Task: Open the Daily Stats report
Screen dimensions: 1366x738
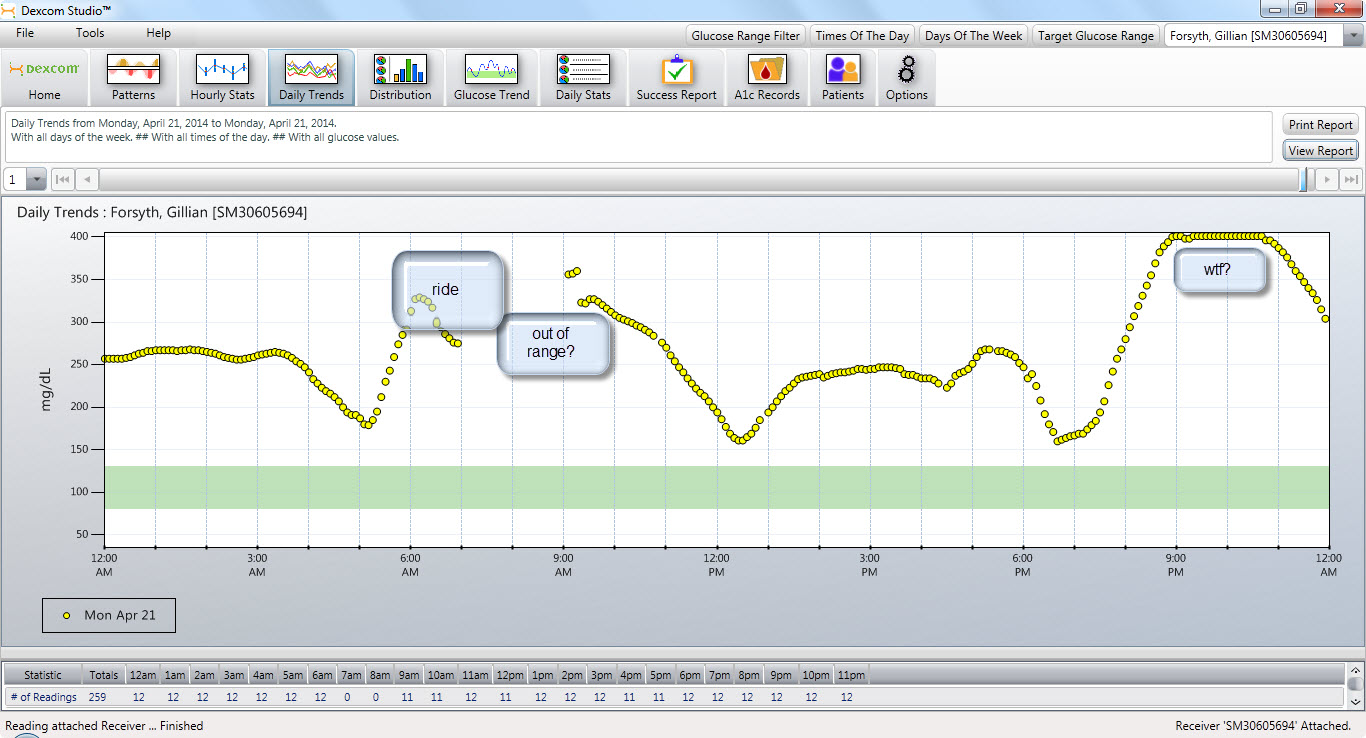Action: tap(583, 78)
